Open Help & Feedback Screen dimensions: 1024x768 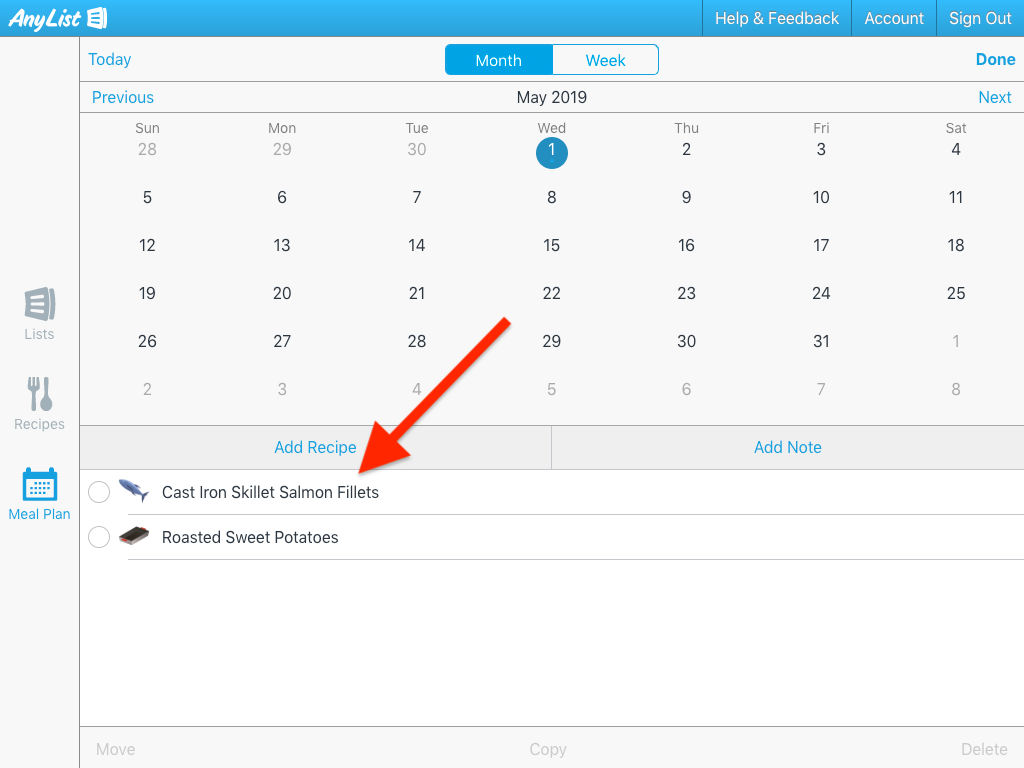coord(776,18)
